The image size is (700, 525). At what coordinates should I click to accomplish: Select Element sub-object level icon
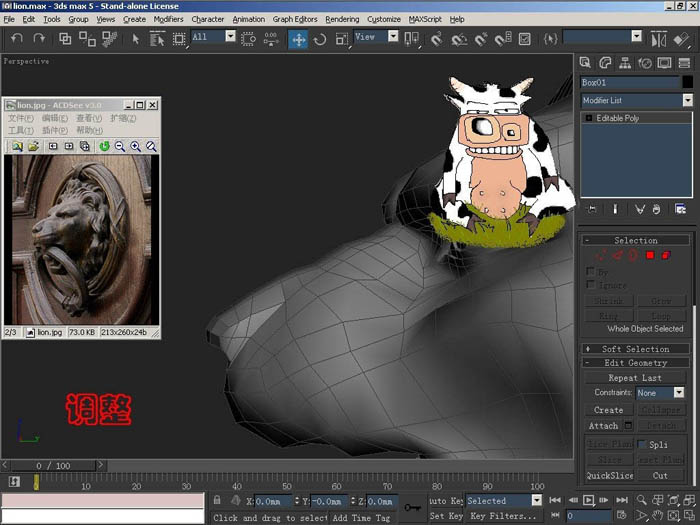pos(666,255)
